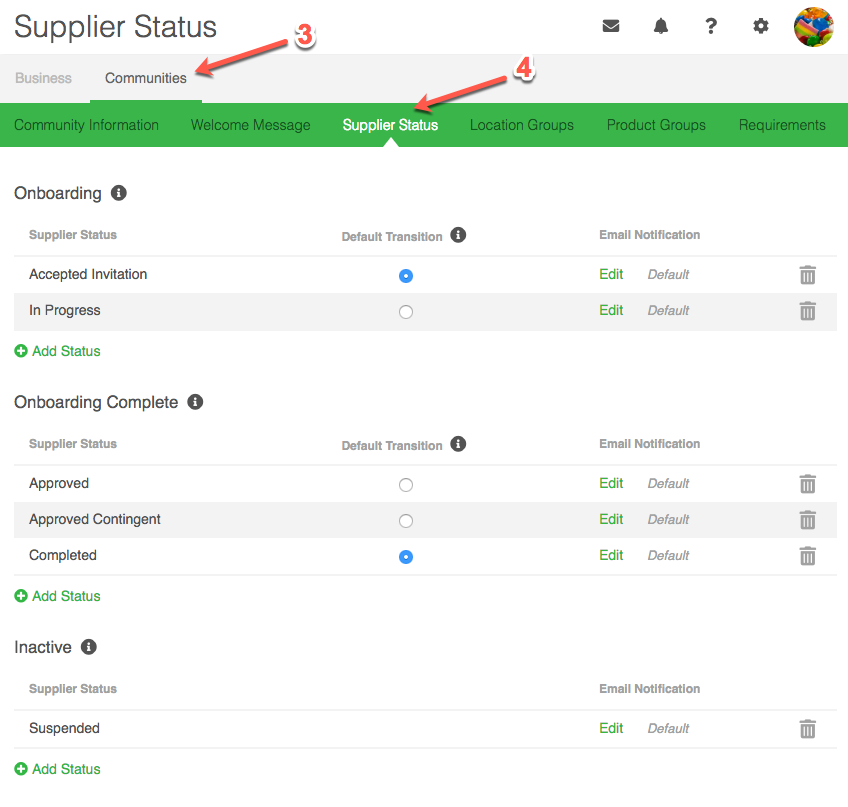
Task: Delete the Accepted Invitation status
Action: (807, 275)
